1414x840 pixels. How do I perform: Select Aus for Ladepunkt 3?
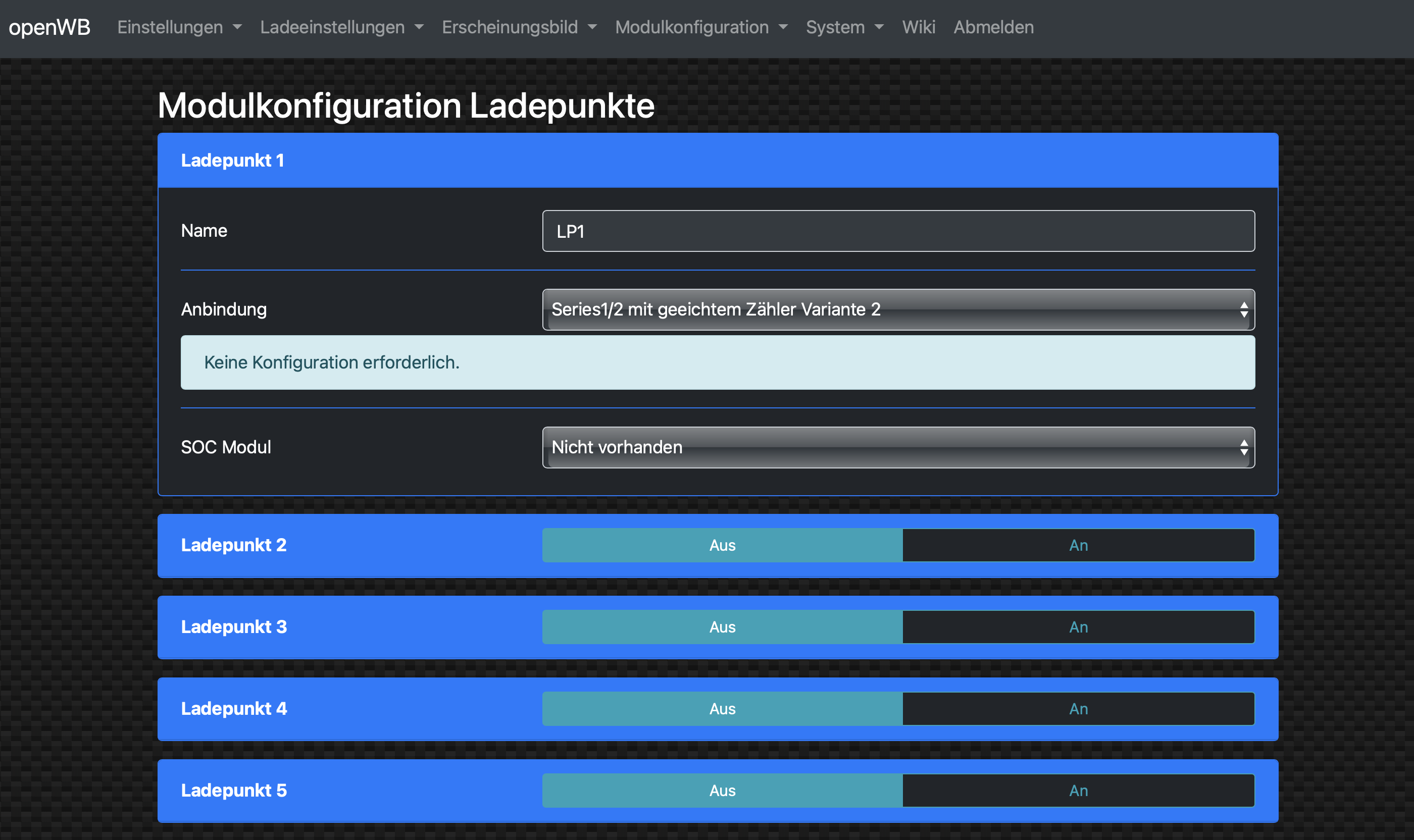tap(722, 627)
